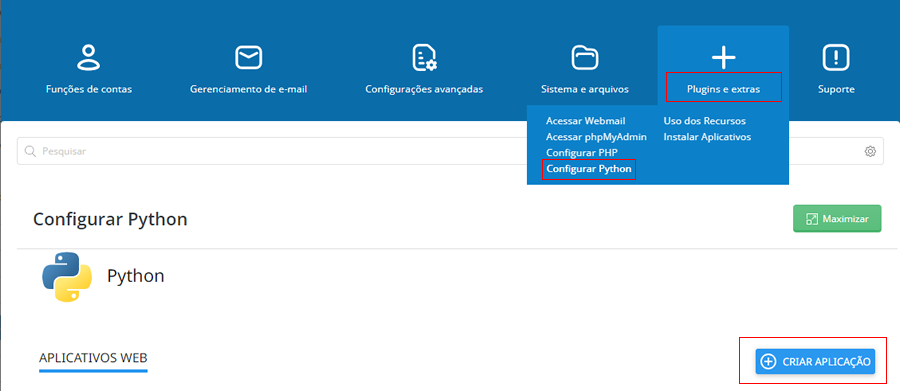
Task: Click the Python logo
Action: pos(67,276)
